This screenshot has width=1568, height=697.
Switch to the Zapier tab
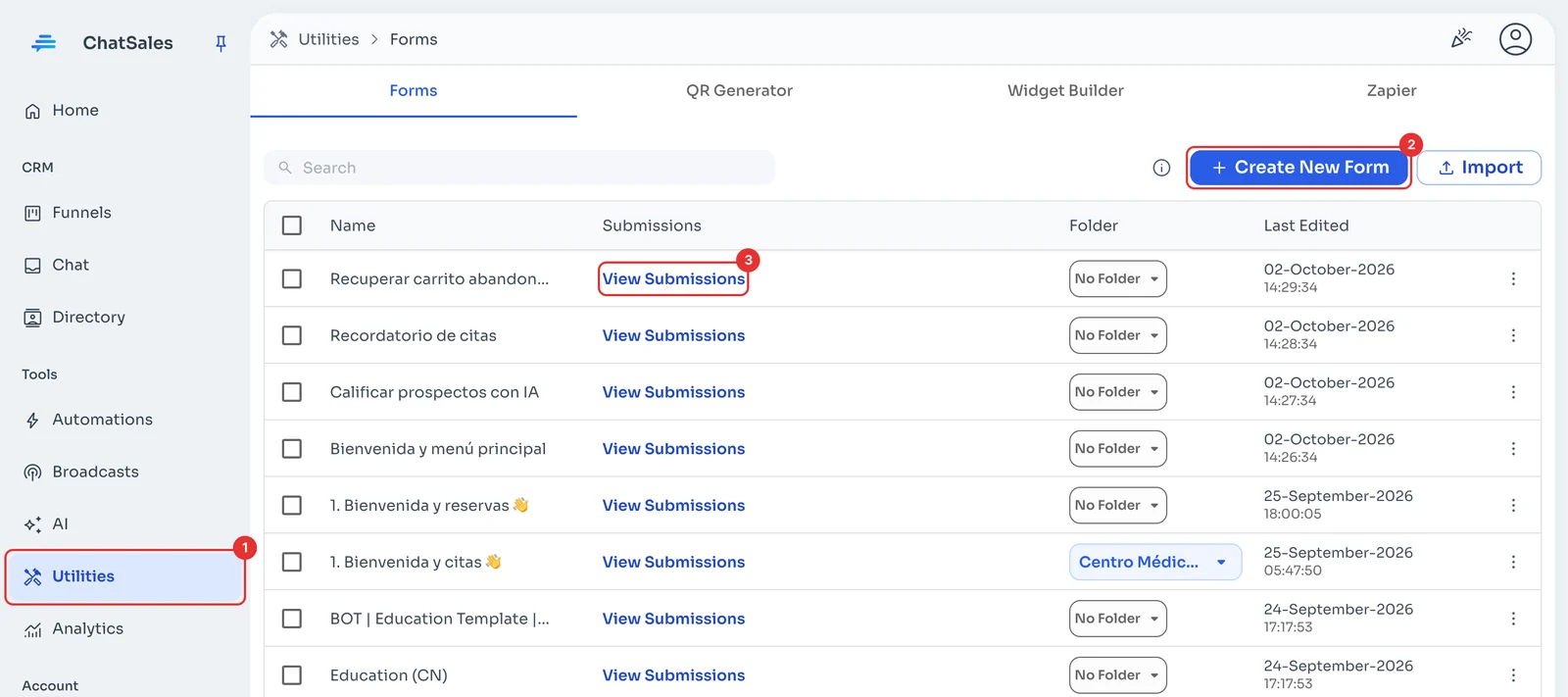pos(1392,90)
